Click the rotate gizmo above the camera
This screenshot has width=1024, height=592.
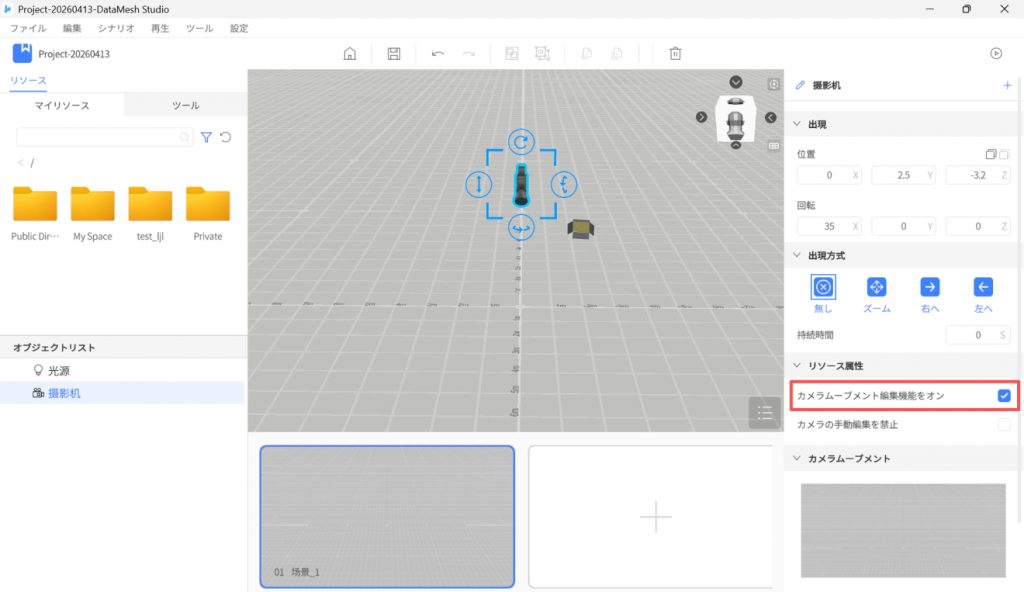520,141
